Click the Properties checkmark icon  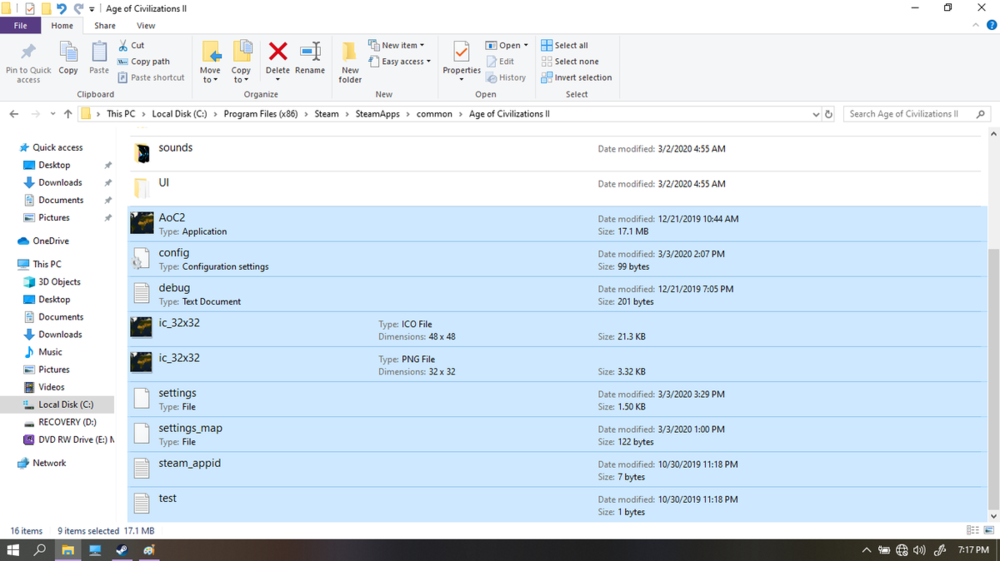[461, 52]
